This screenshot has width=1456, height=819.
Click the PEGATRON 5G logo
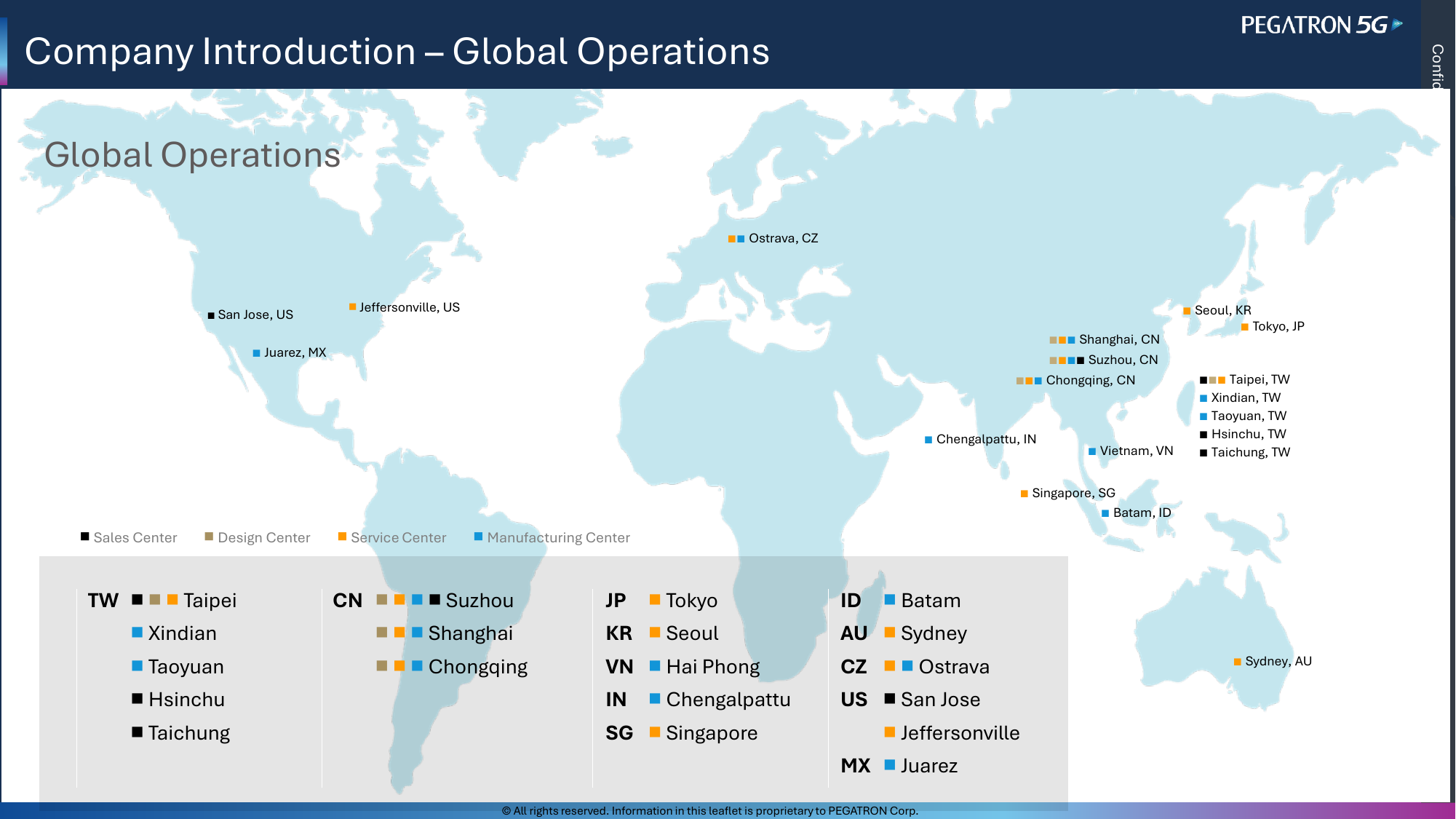click(1321, 25)
